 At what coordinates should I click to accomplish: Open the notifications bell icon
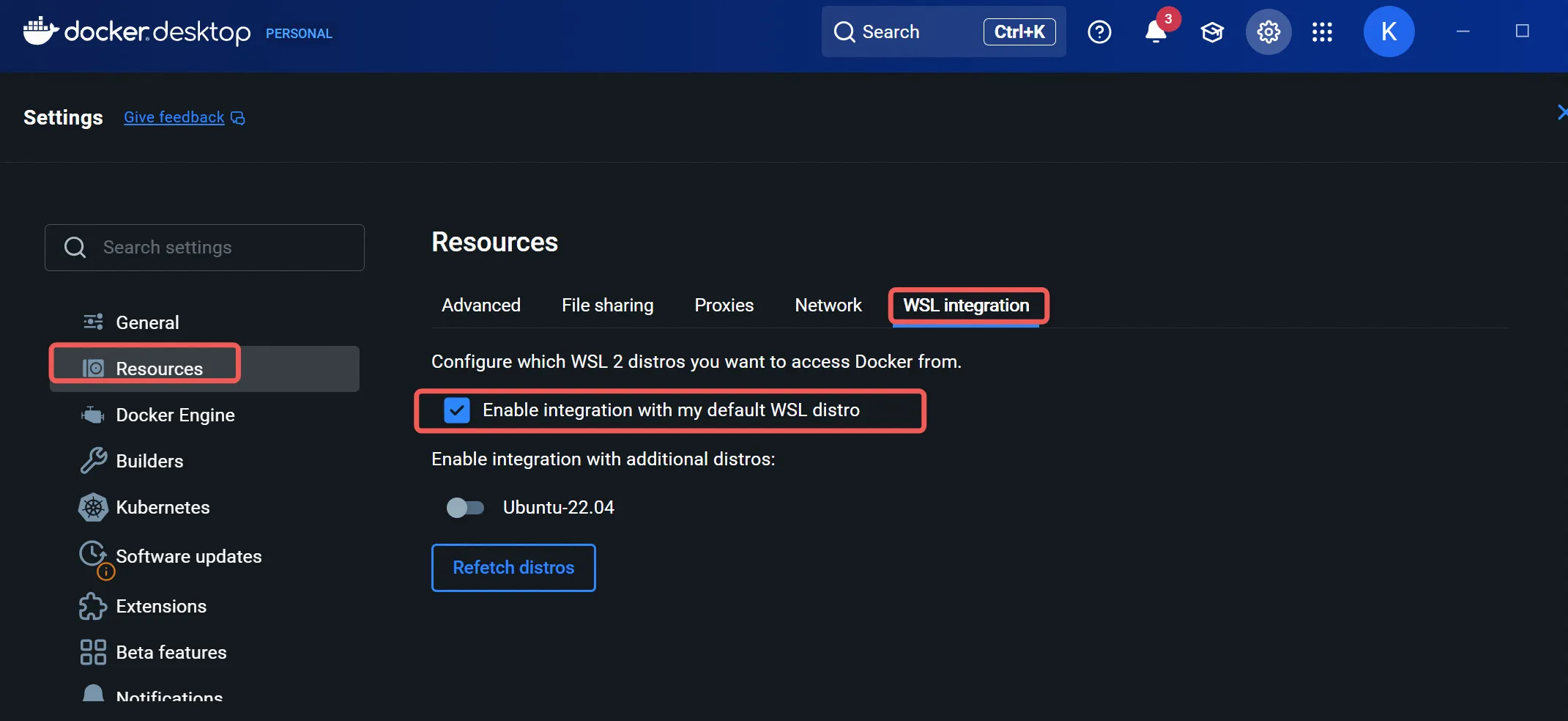tap(1156, 32)
